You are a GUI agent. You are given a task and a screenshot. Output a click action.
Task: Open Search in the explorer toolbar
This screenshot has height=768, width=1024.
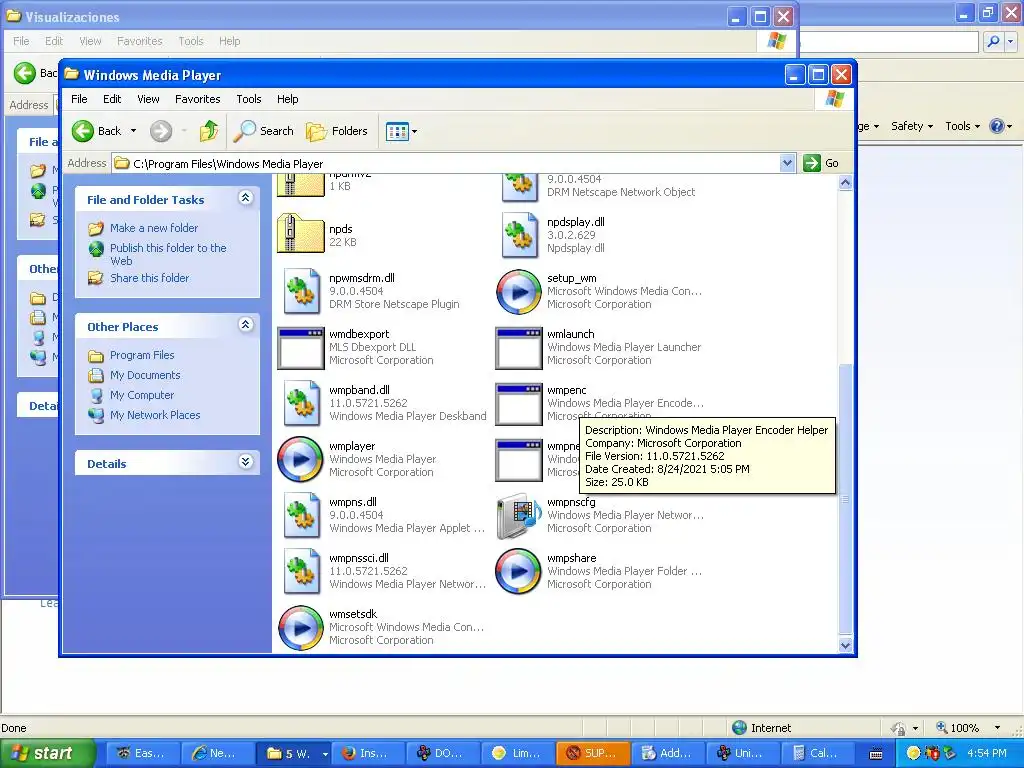(264, 131)
